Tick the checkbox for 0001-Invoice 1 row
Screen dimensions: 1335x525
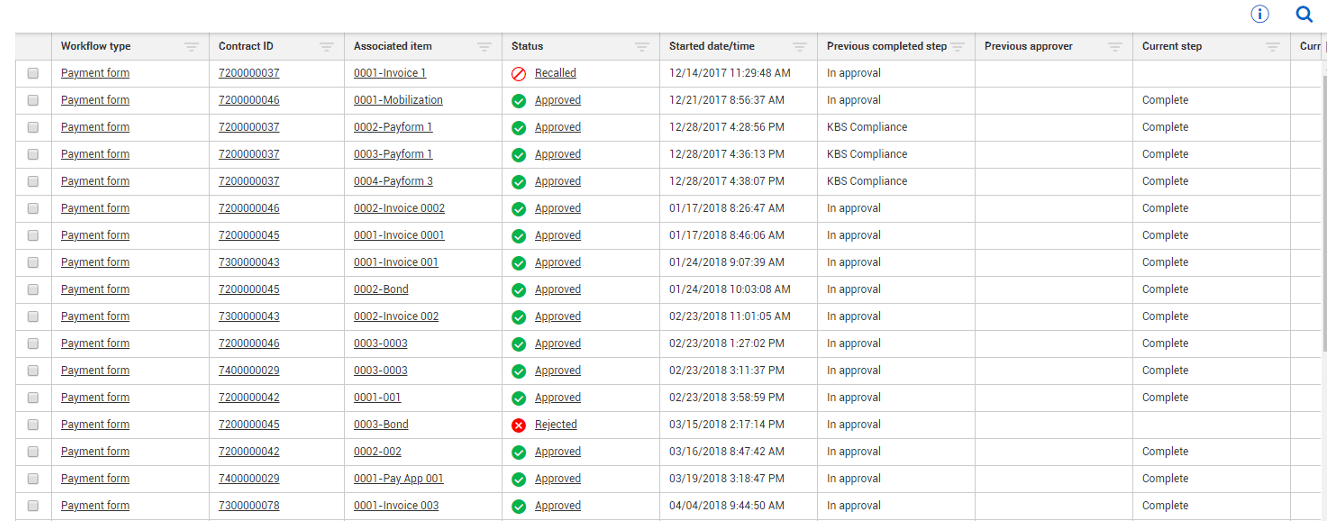click(x=33, y=73)
